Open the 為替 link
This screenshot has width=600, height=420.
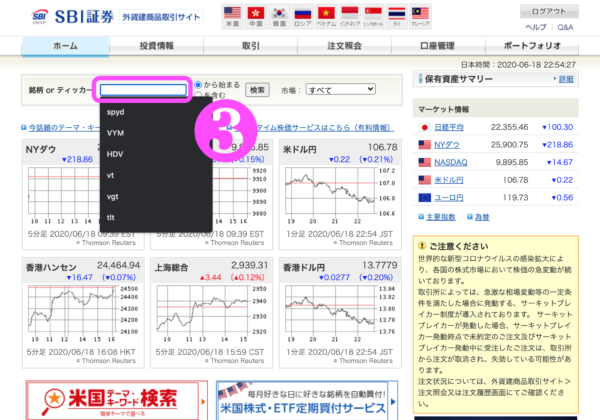[482, 217]
